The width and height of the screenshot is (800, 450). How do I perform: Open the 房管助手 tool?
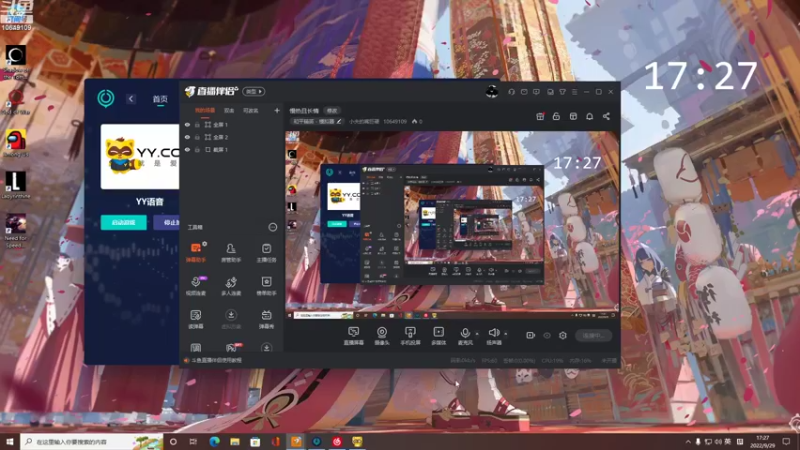231,253
